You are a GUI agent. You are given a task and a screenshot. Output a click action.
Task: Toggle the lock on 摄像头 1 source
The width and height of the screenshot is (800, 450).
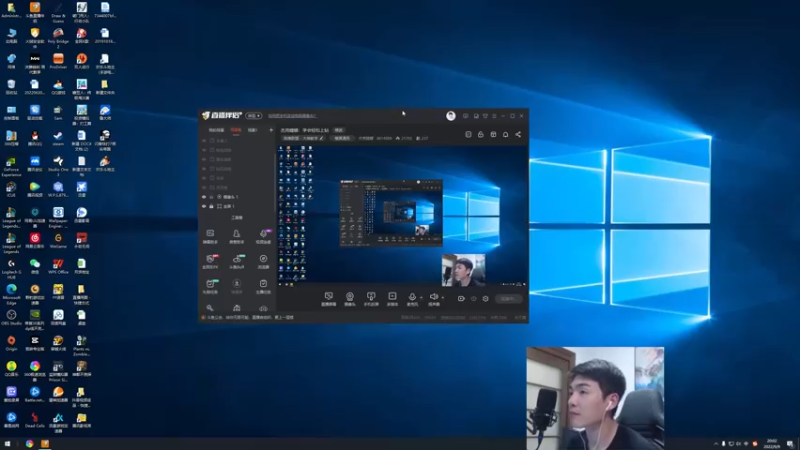point(211,197)
